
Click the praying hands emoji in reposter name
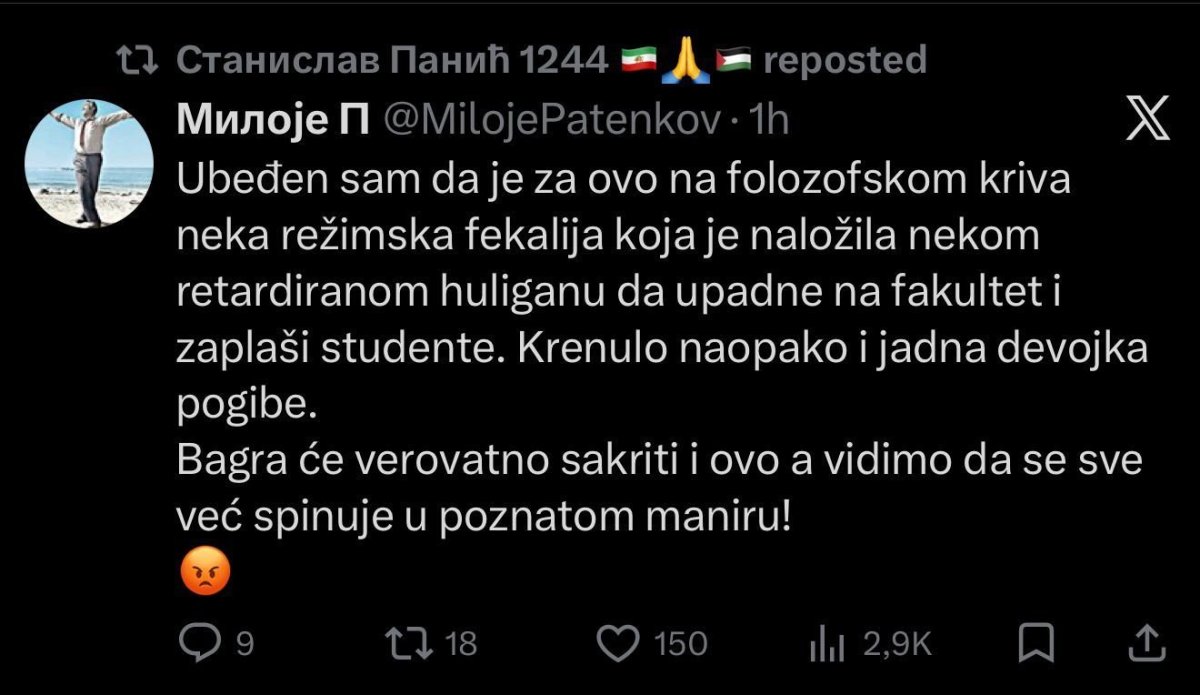(687, 61)
